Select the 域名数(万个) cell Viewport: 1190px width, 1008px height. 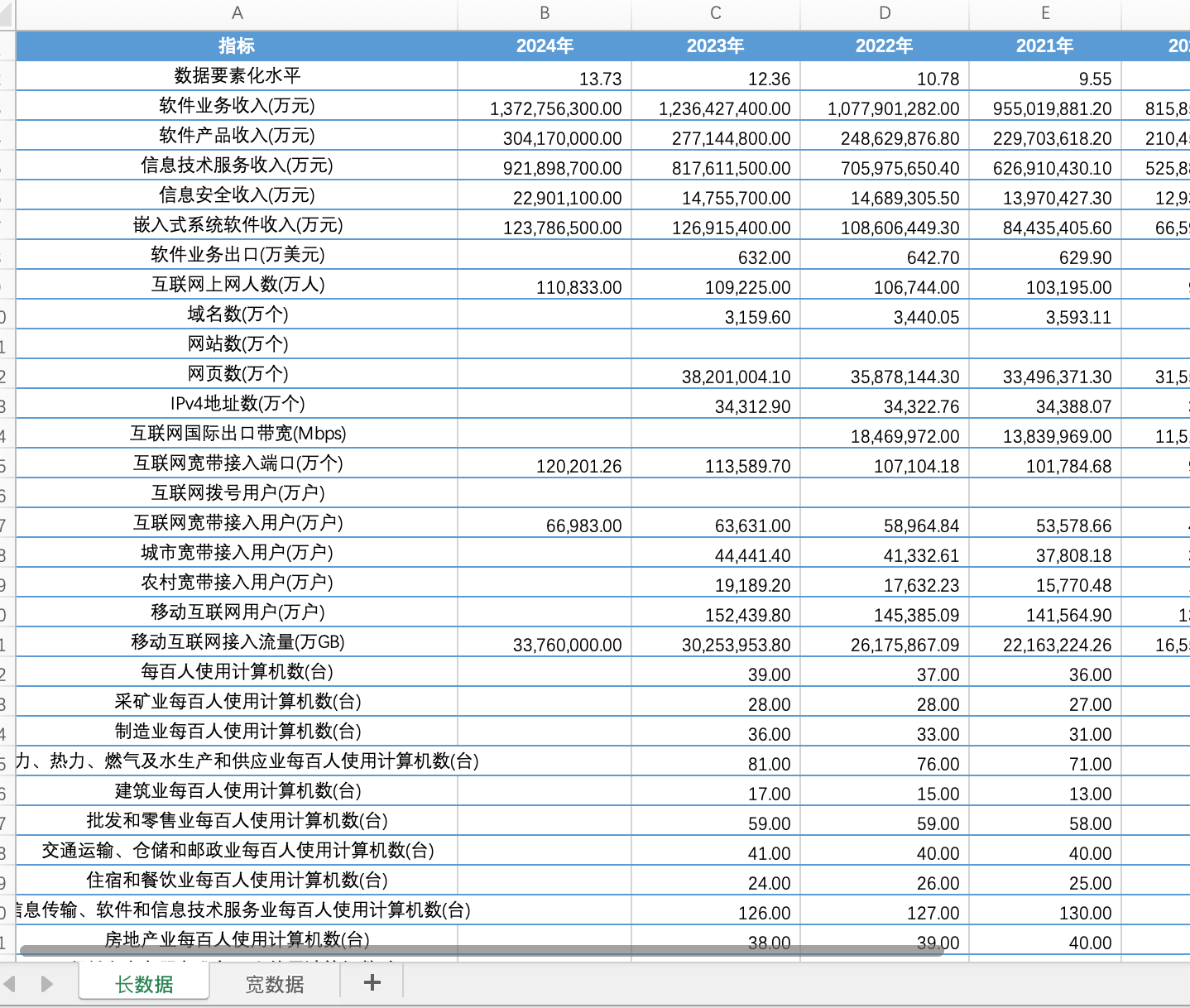[x=237, y=314]
